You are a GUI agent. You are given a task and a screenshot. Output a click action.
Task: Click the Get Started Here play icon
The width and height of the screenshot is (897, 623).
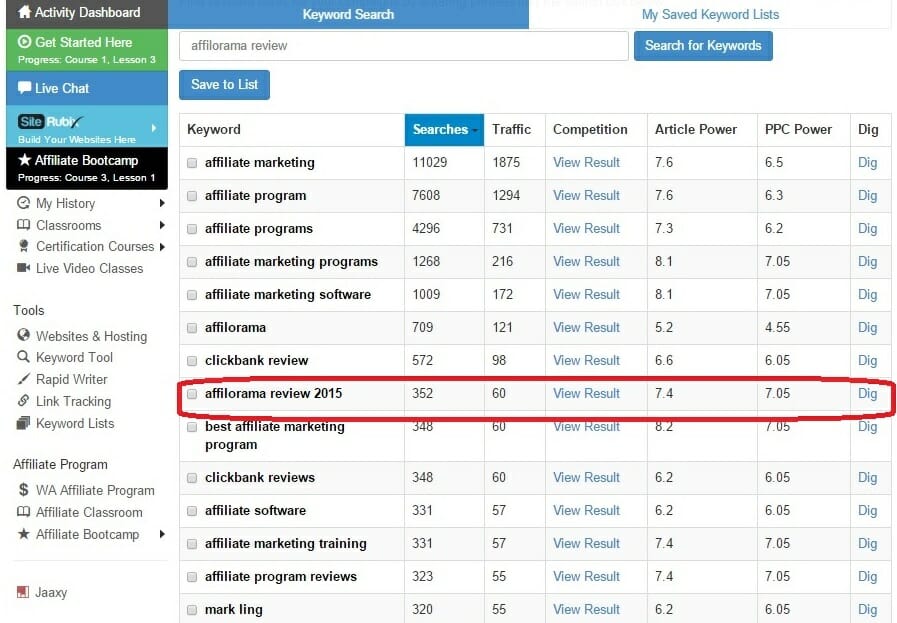[24, 42]
